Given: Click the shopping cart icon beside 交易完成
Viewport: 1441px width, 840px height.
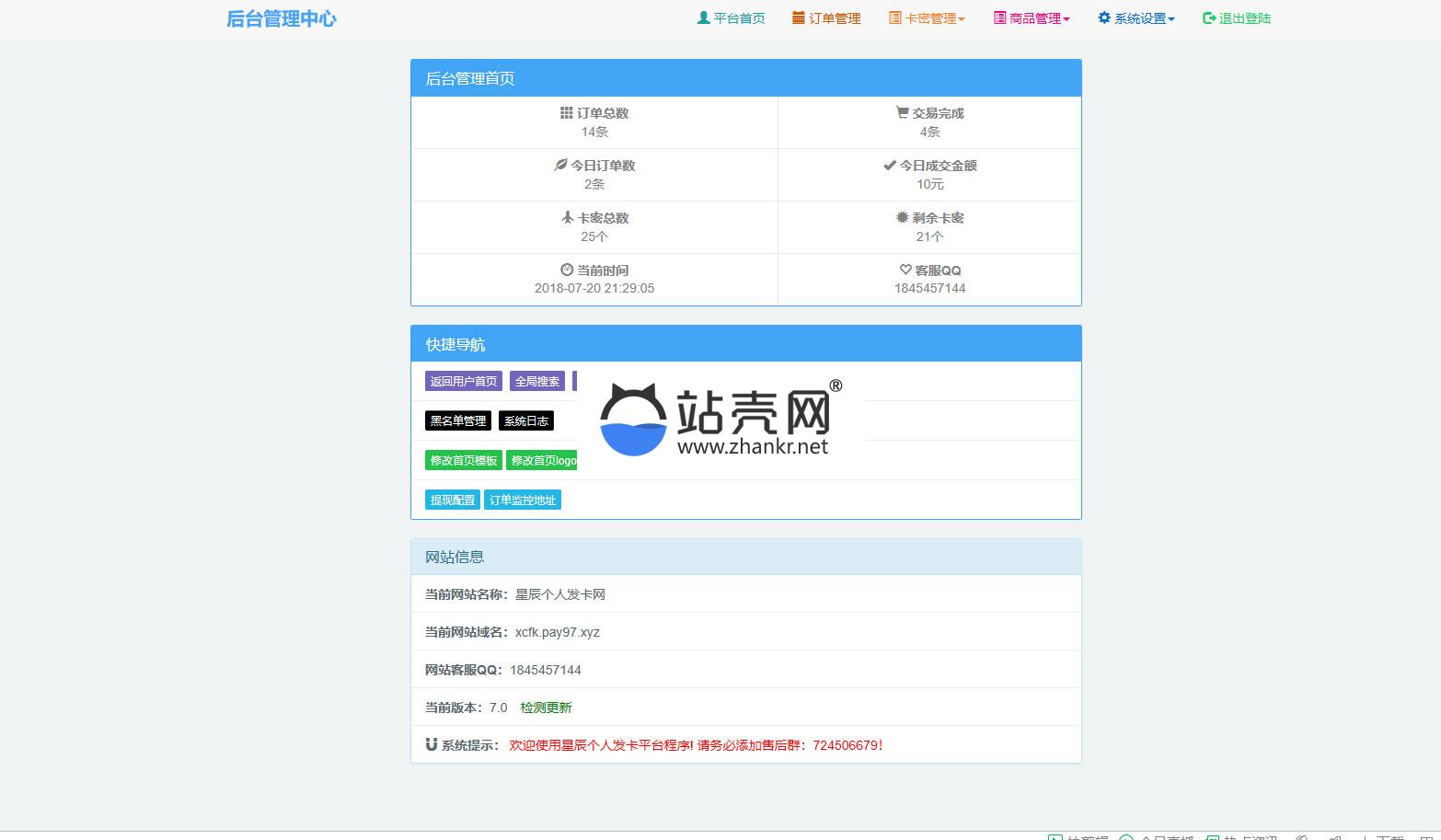Looking at the screenshot, I should (x=902, y=113).
